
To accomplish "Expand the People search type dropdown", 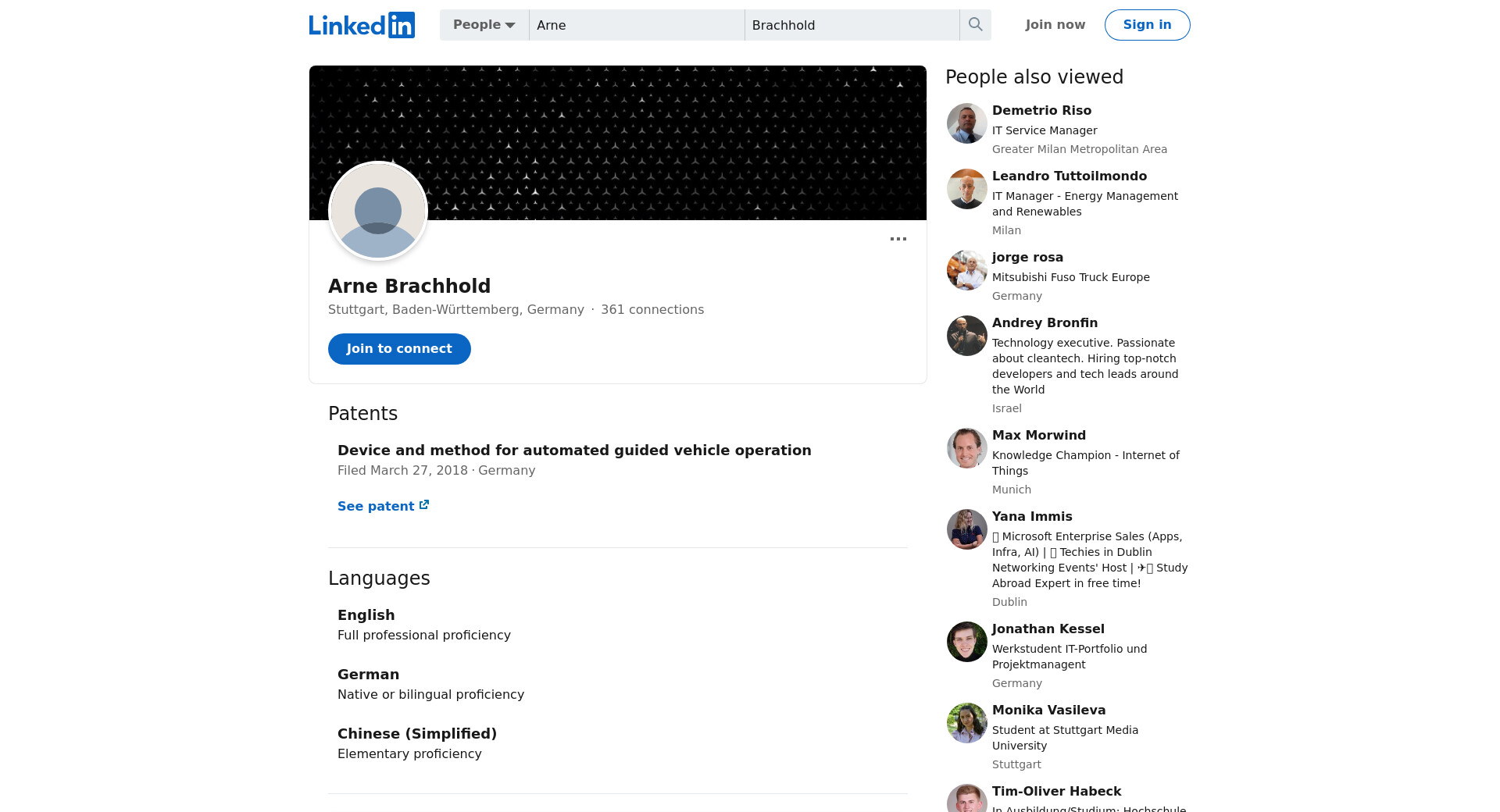I will coord(484,25).
